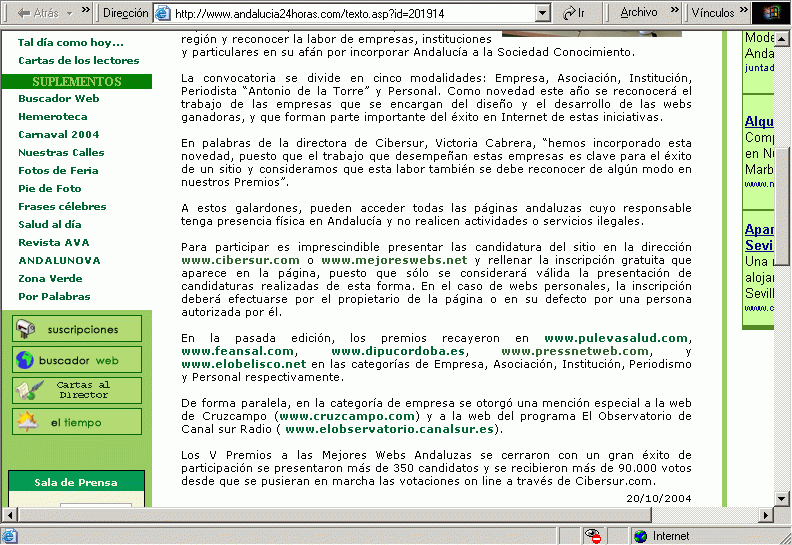Open the Archivo menu
Viewport: 792px width, 545px height.
coord(638,12)
